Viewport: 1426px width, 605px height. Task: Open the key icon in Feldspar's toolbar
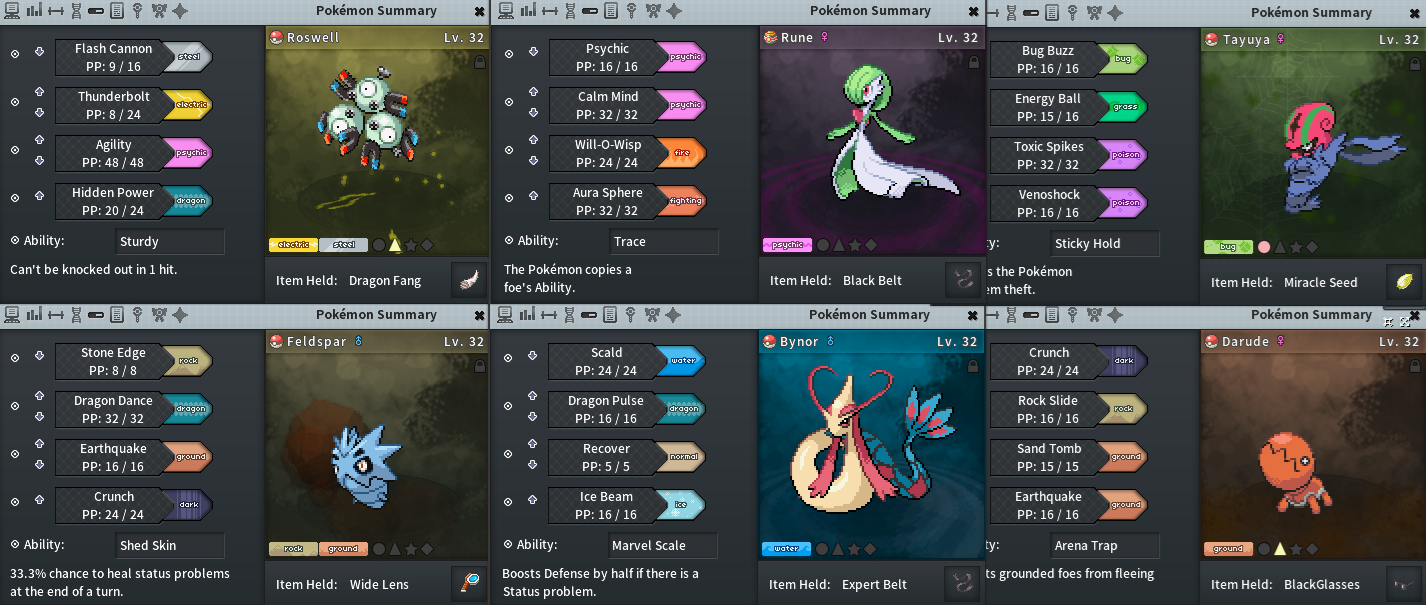pos(137,315)
